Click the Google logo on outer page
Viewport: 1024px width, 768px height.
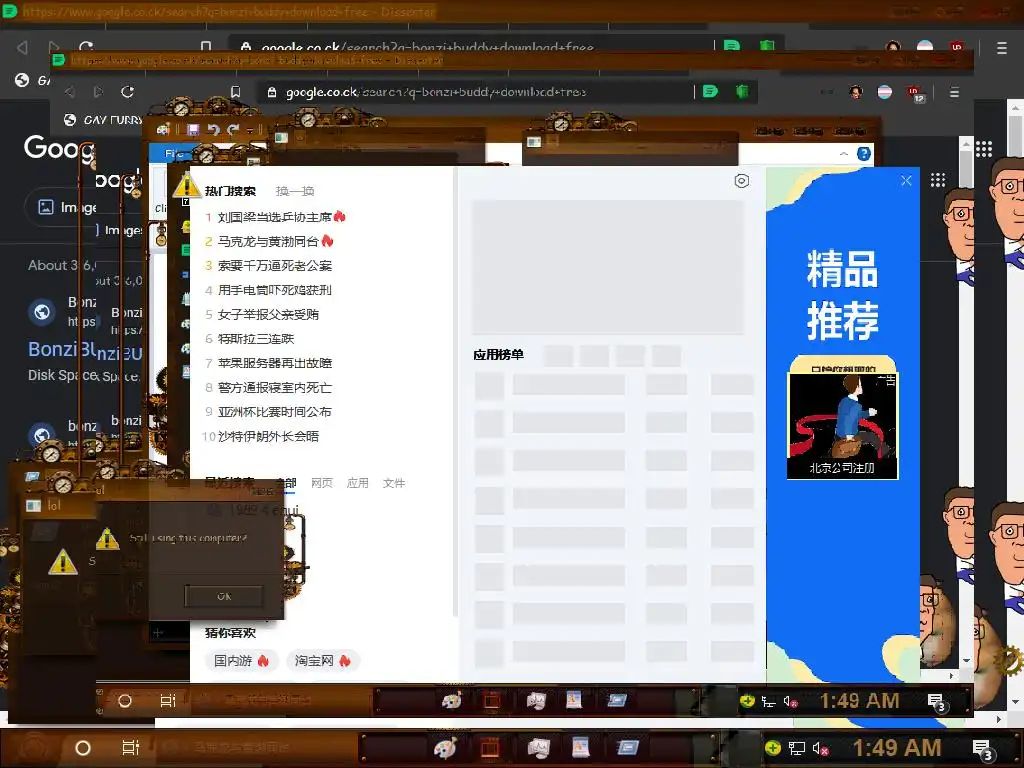59,148
